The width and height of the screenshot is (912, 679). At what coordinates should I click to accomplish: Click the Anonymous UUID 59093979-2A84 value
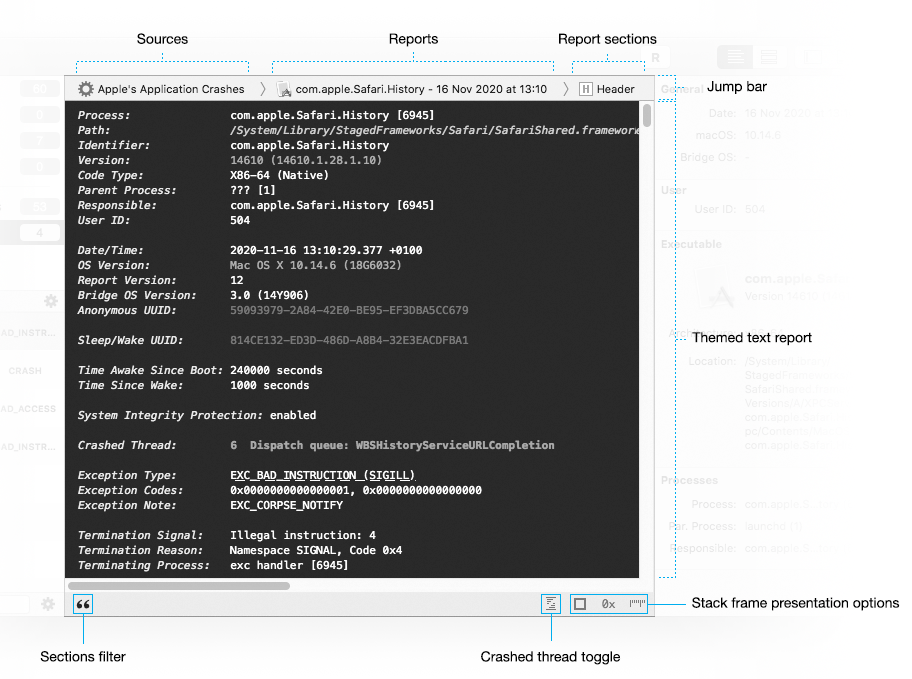(x=349, y=310)
